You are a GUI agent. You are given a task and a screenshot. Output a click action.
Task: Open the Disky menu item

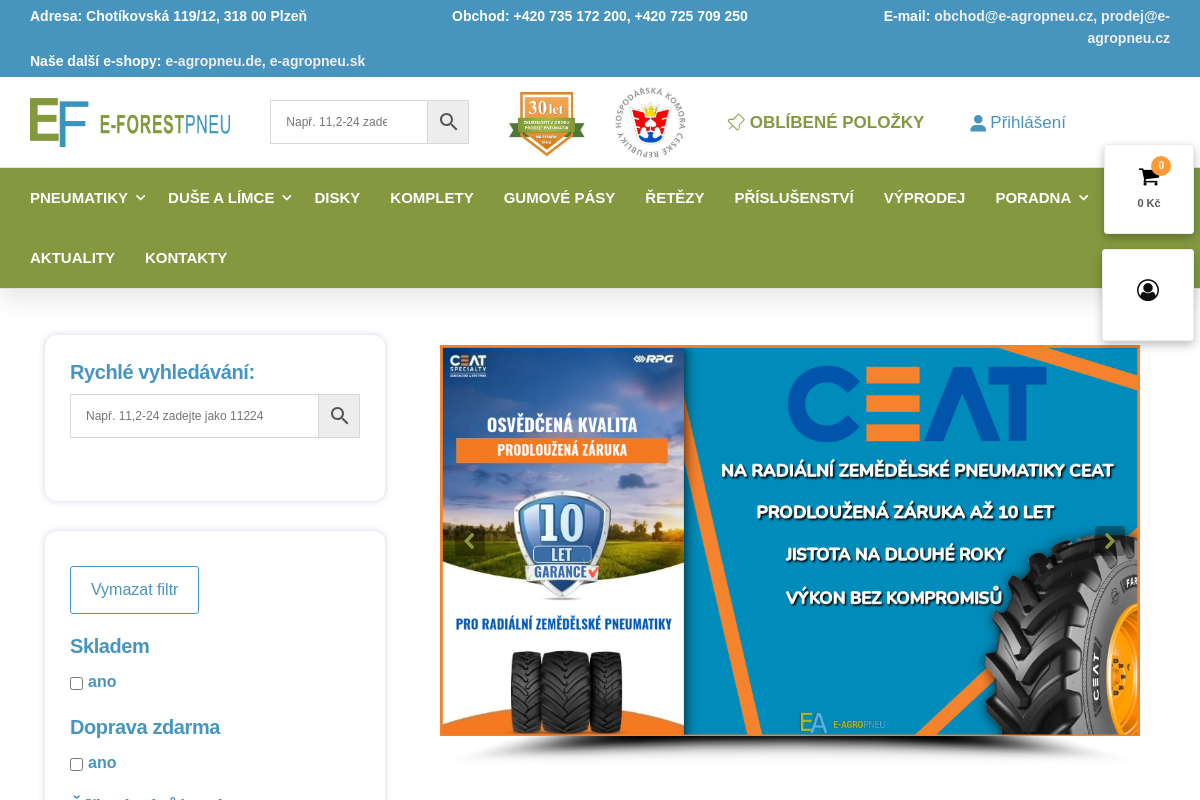[x=337, y=198]
